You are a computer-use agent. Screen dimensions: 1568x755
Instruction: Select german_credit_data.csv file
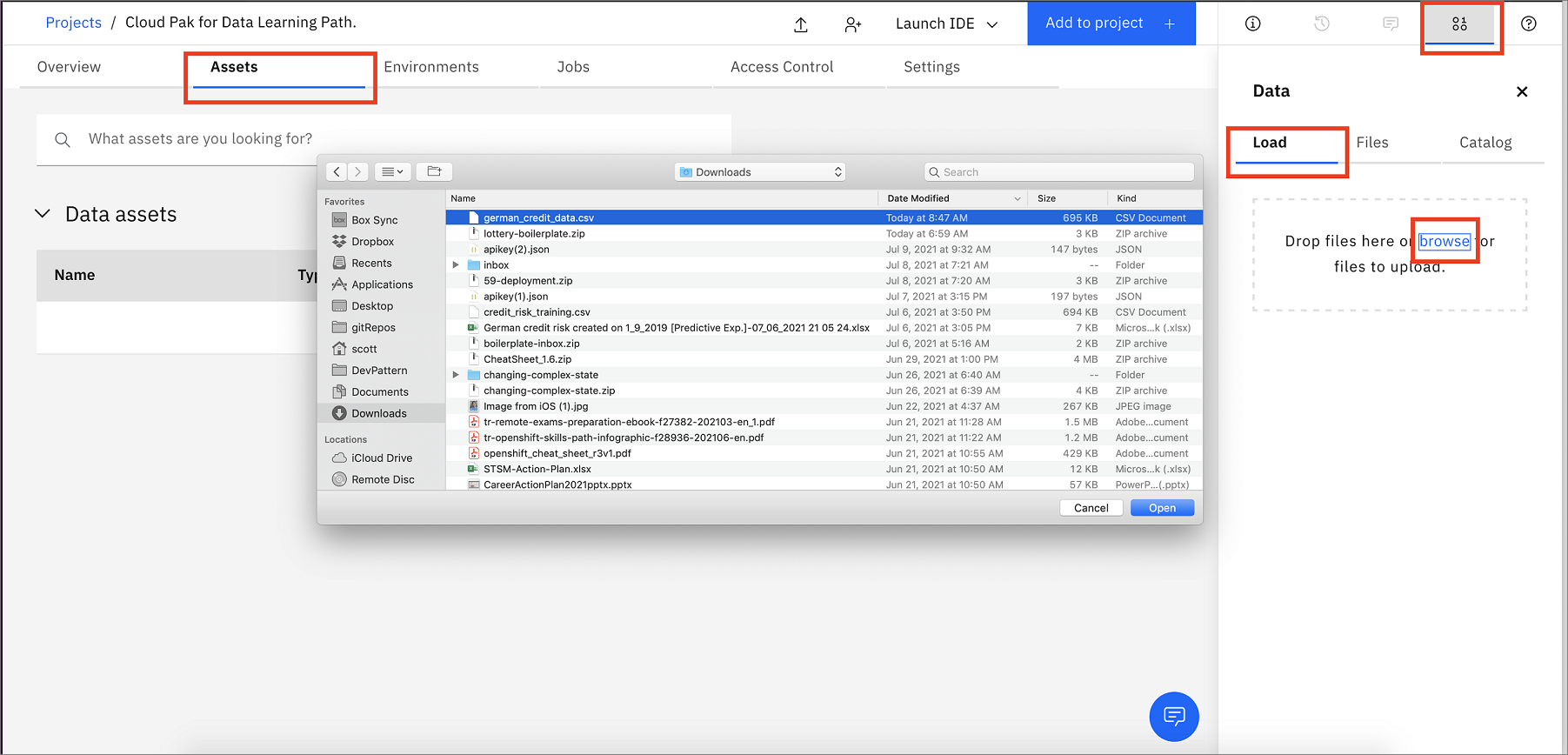824,217
